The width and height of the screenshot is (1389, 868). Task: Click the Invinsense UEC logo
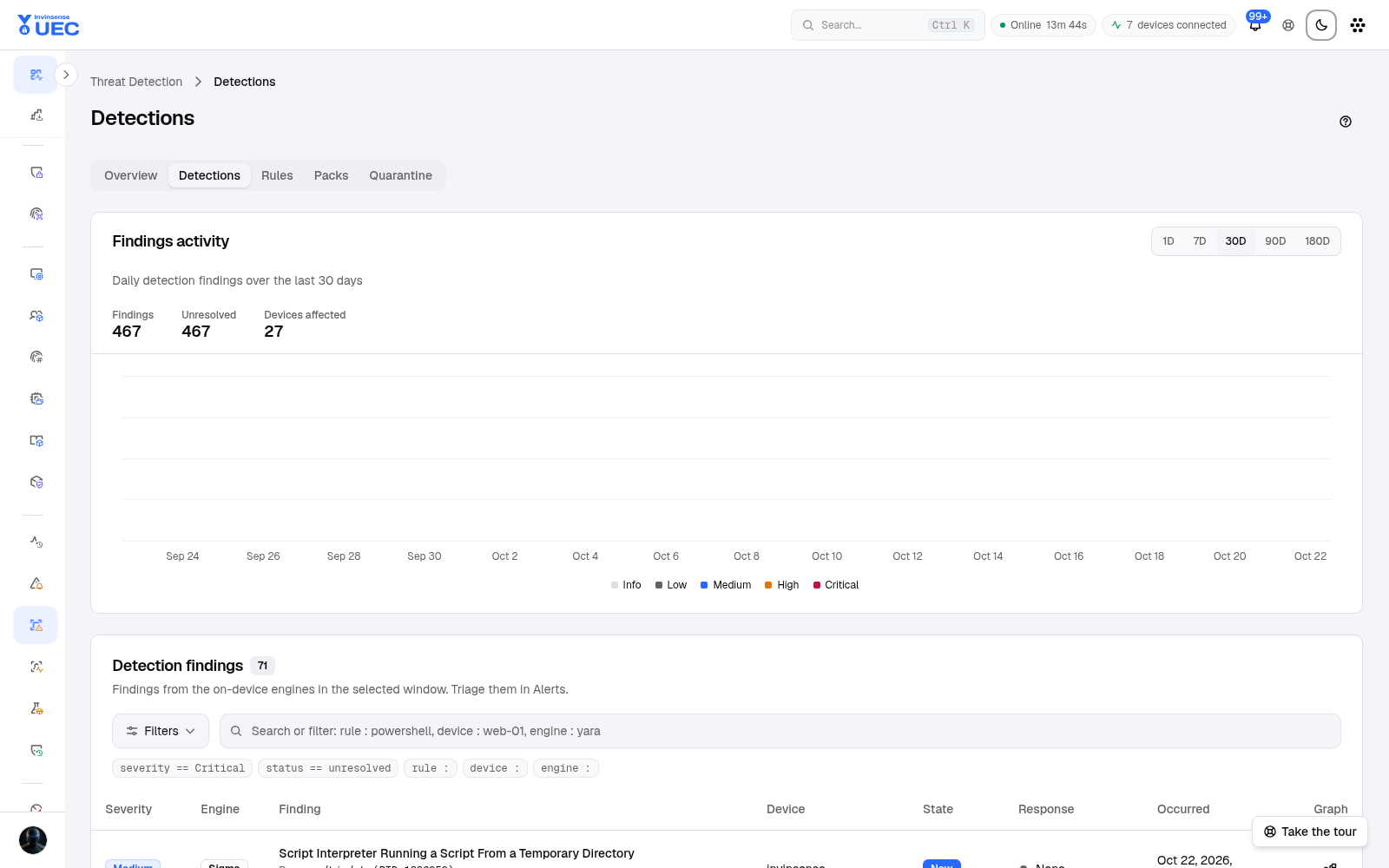tap(49, 25)
